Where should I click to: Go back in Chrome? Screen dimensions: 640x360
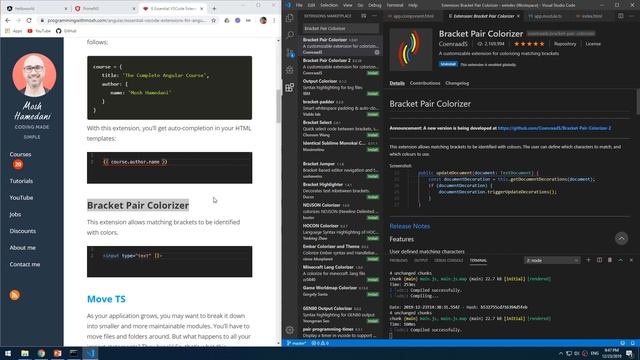click(x=8, y=20)
